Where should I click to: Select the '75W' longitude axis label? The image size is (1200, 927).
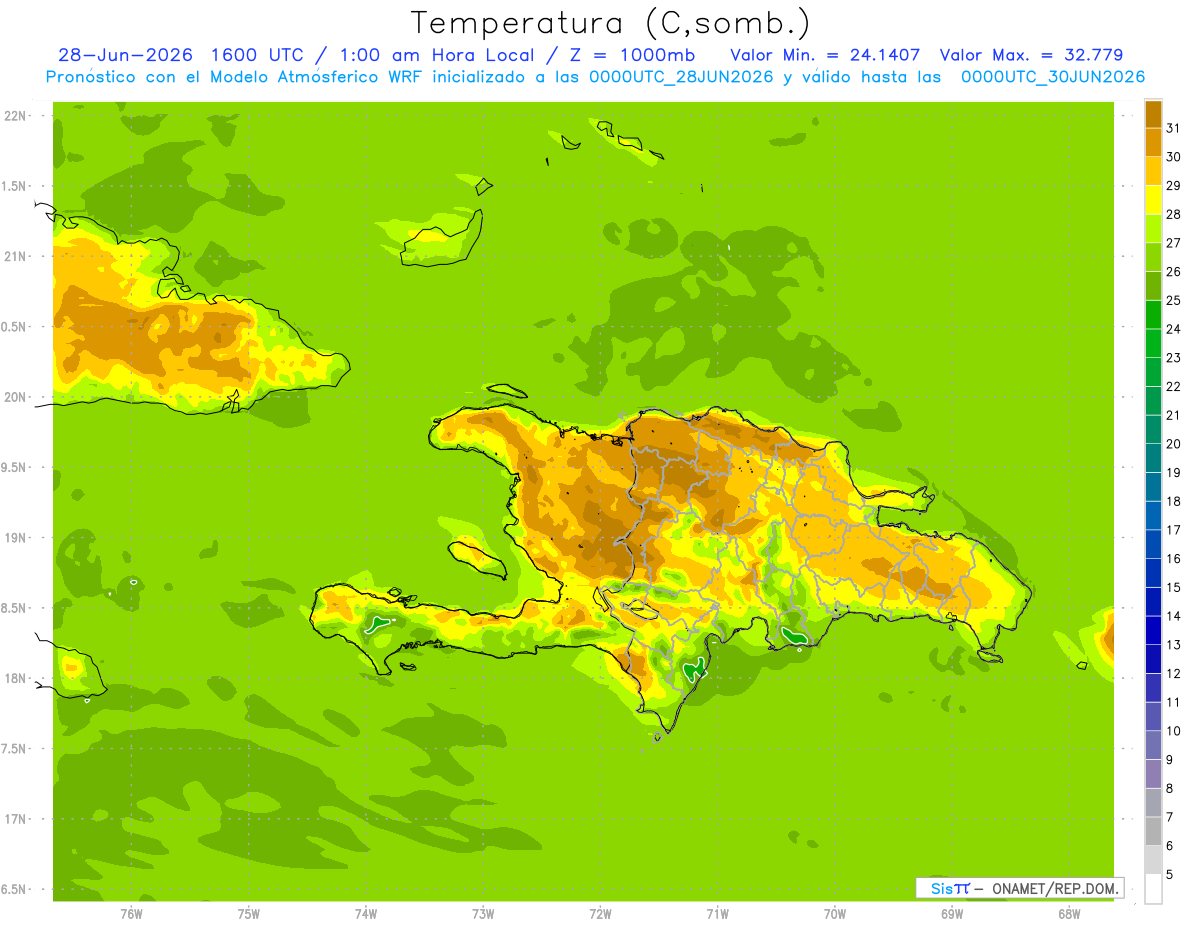[249, 914]
